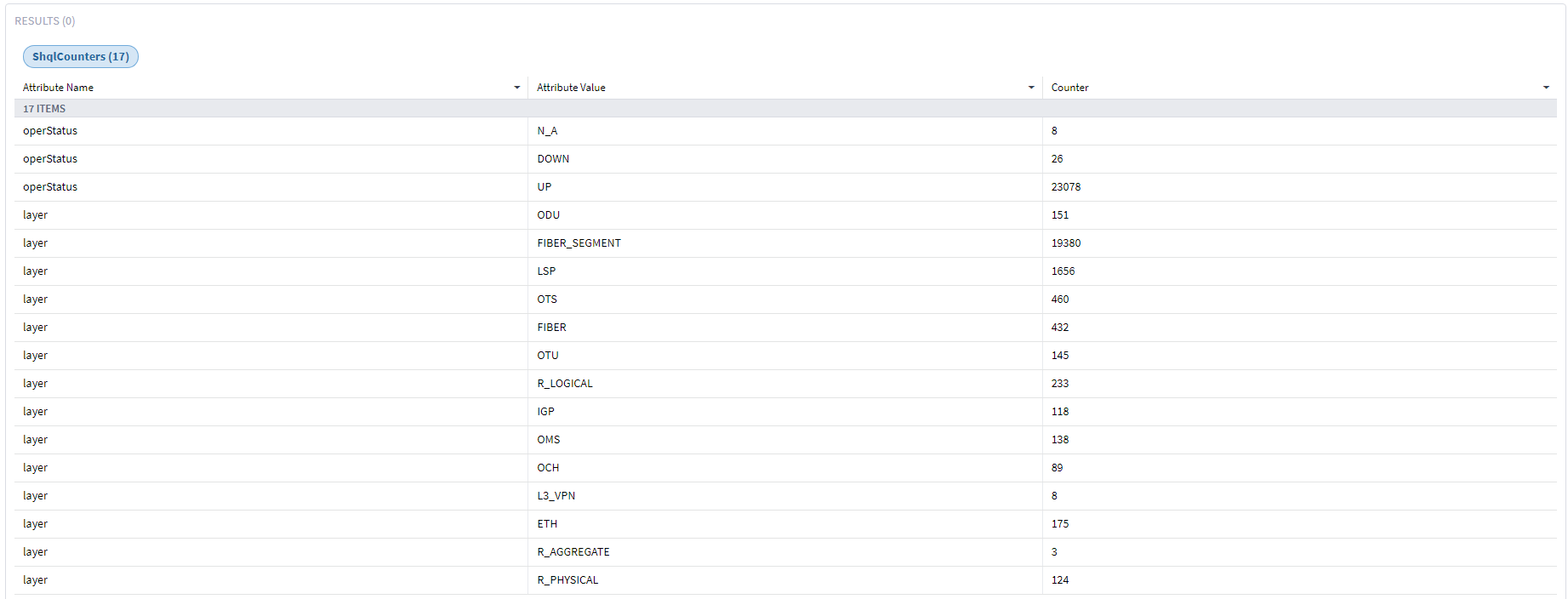Click the LSP attribute value cell
Image resolution: width=1568 pixels, height=599 pixels.
click(546, 271)
